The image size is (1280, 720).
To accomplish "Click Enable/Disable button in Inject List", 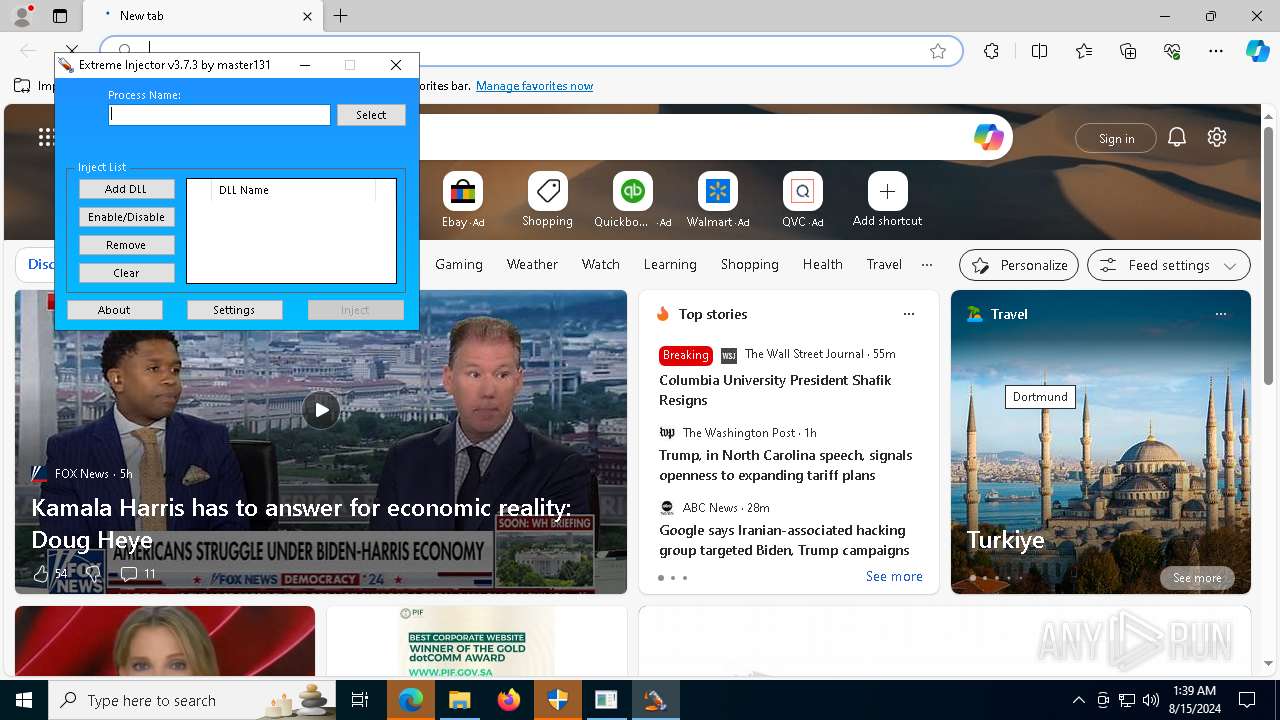I will (x=126, y=217).
